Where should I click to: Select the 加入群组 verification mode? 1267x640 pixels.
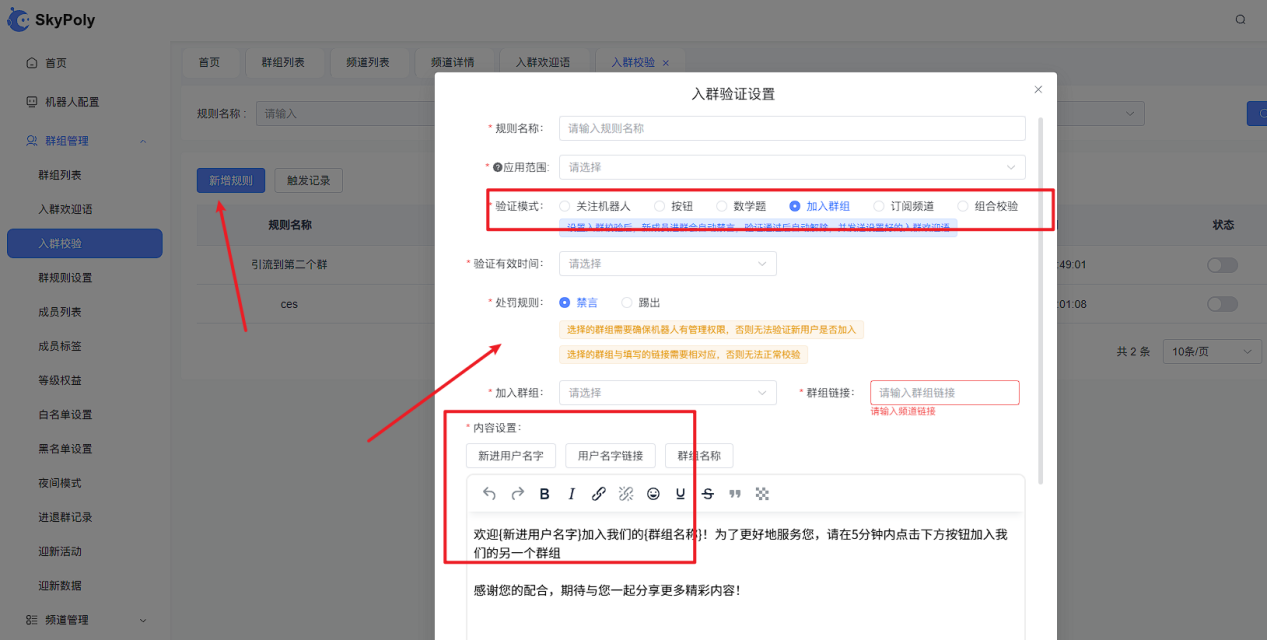(819, 206)
